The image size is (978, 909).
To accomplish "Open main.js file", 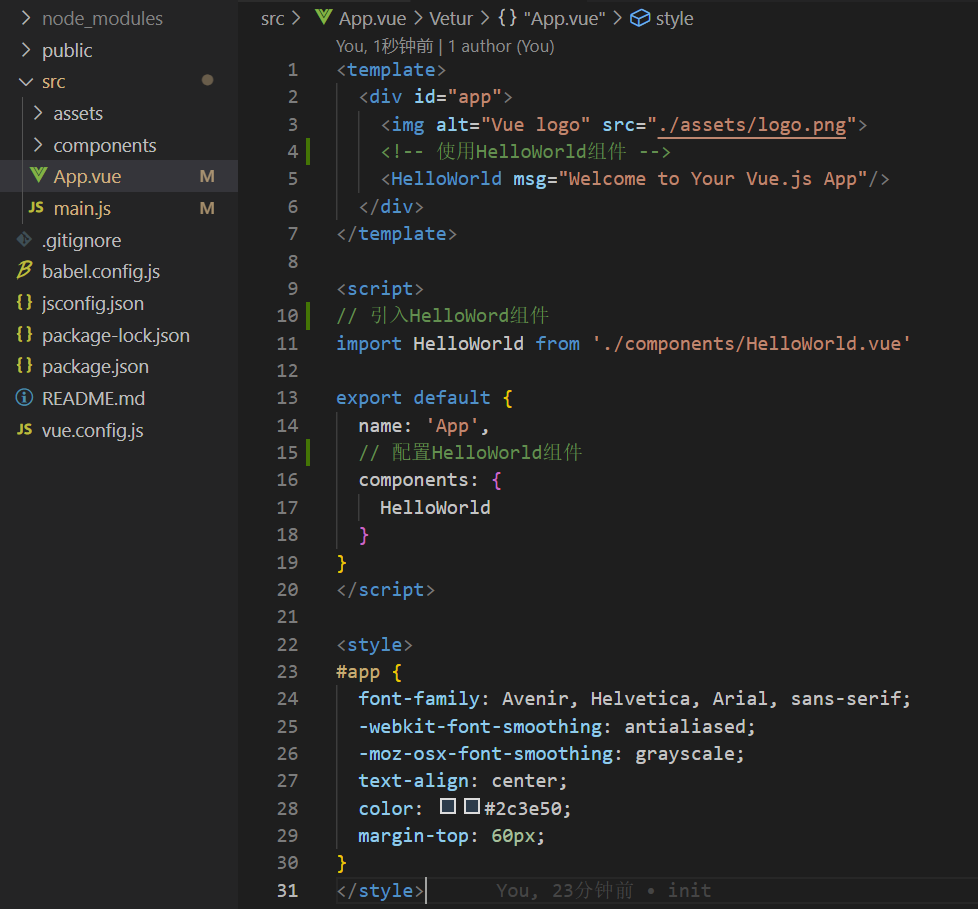I will pyautogui.click(x=82, y=208).
